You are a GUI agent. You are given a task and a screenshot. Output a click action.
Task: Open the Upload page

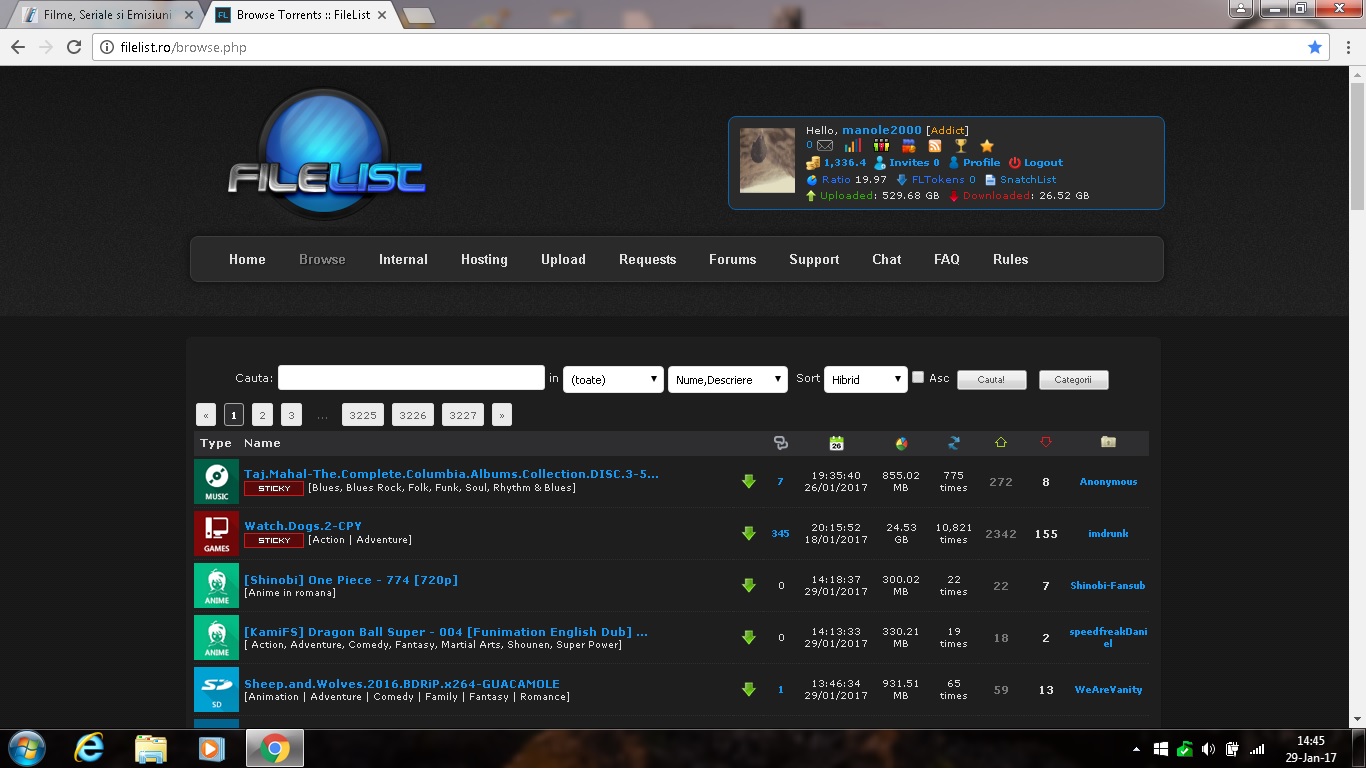tap(563, 259)
